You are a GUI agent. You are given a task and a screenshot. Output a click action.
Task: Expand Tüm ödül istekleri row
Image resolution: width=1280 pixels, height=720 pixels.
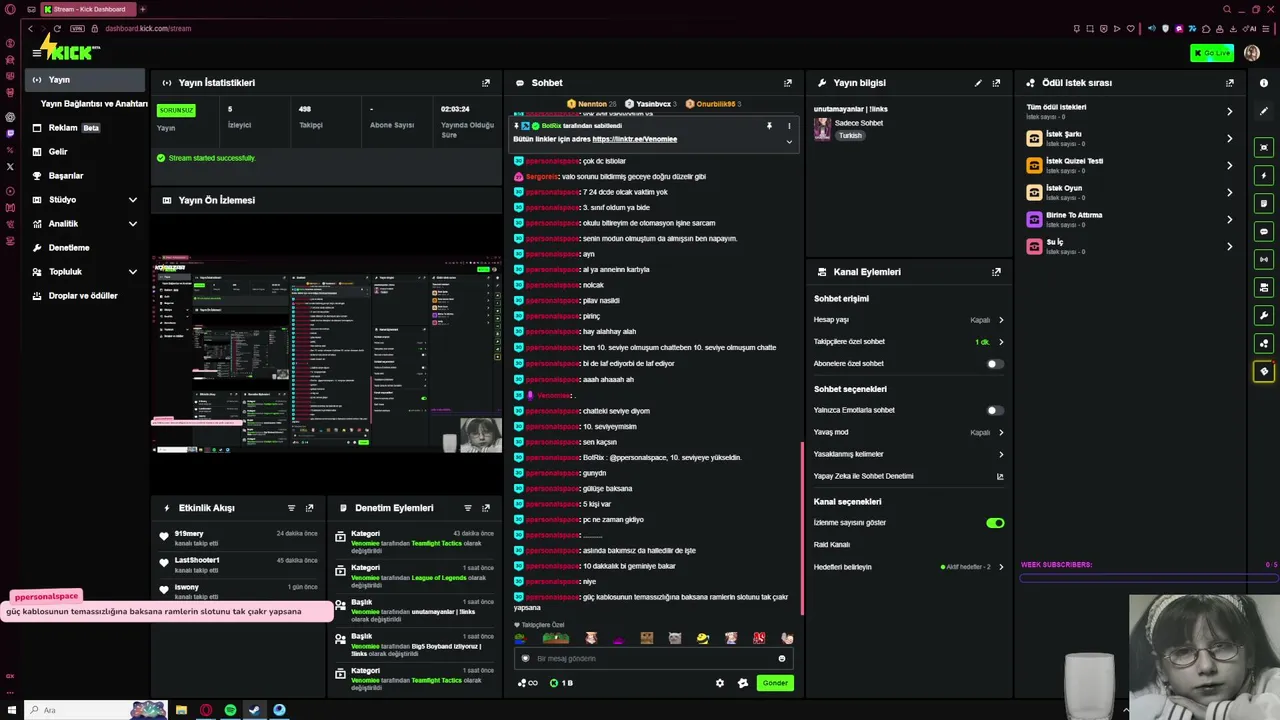click(1132, 111)
